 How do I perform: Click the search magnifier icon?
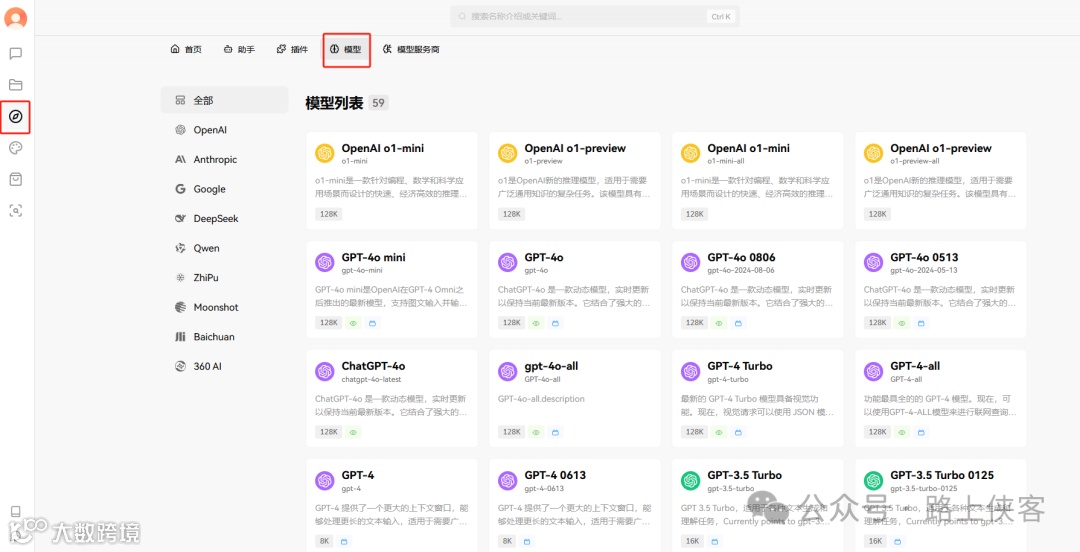click(x=462, y=17)
